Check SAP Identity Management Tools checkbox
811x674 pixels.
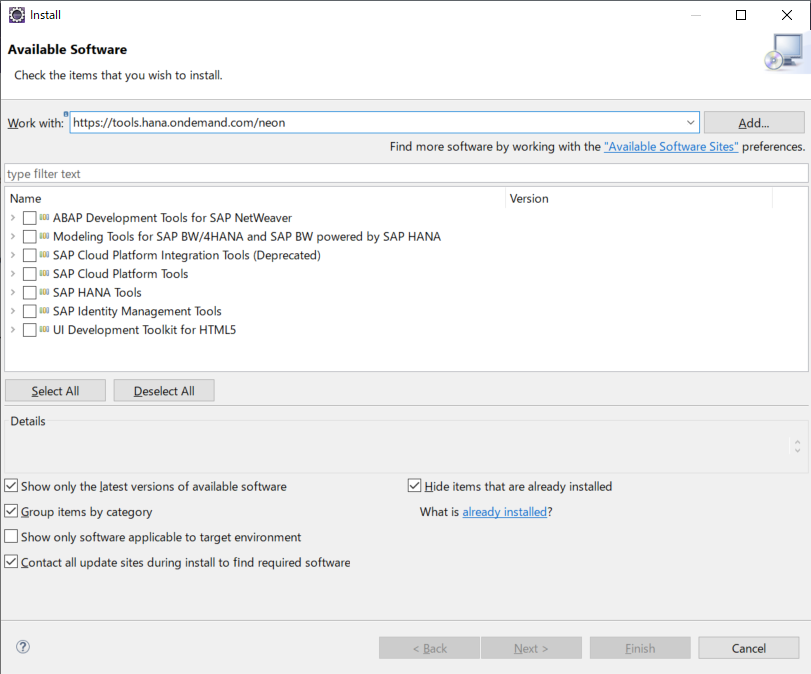tap(29, 311)
